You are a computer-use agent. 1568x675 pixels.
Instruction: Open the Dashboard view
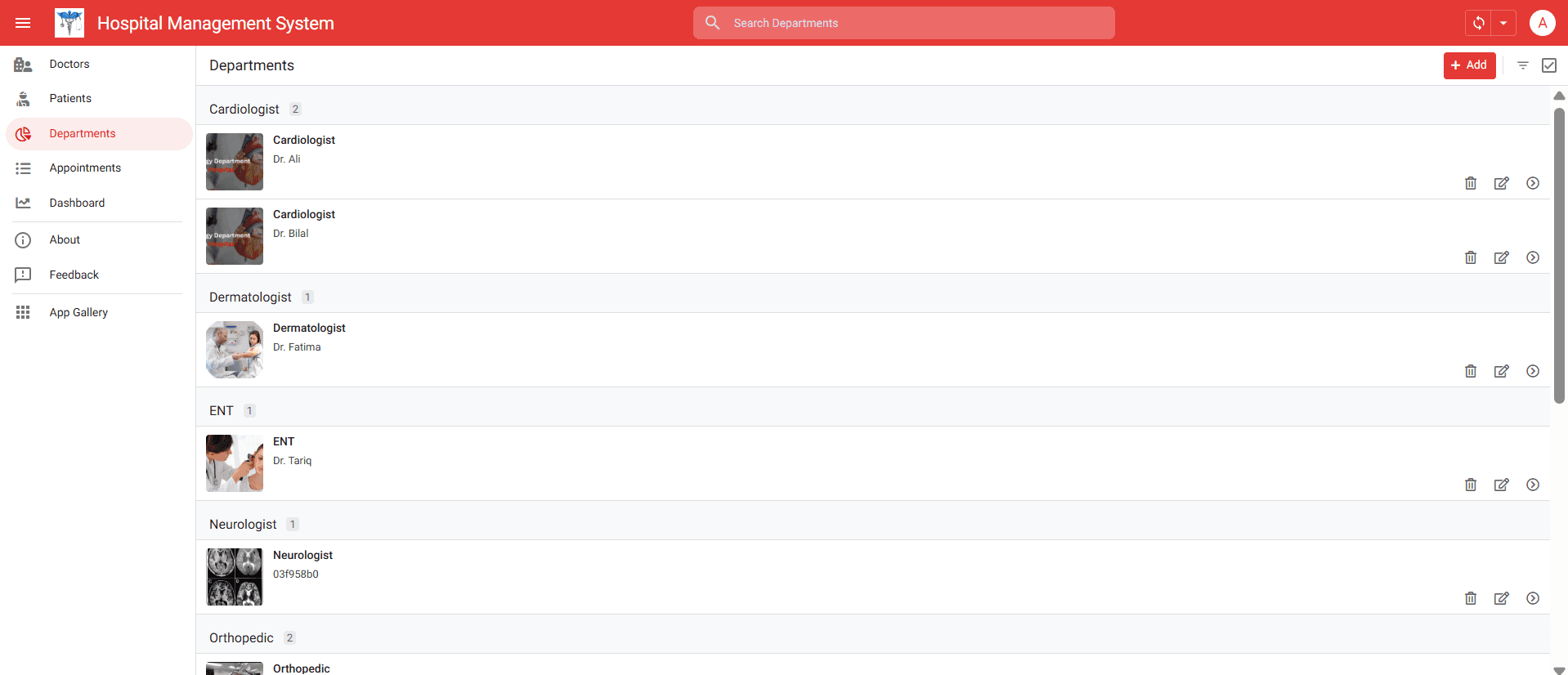98,203
